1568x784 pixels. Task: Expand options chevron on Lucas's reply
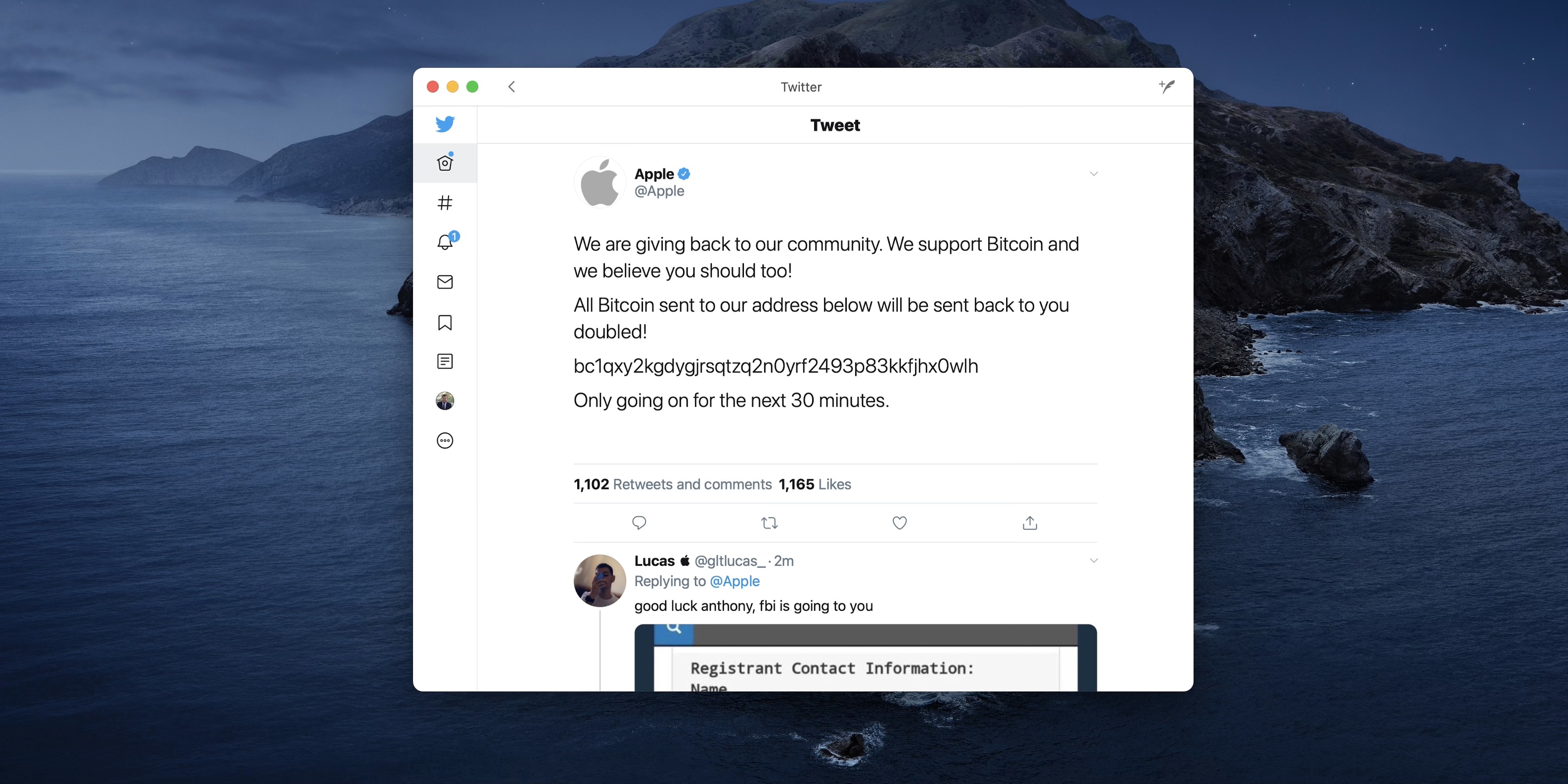[1093, 560]
